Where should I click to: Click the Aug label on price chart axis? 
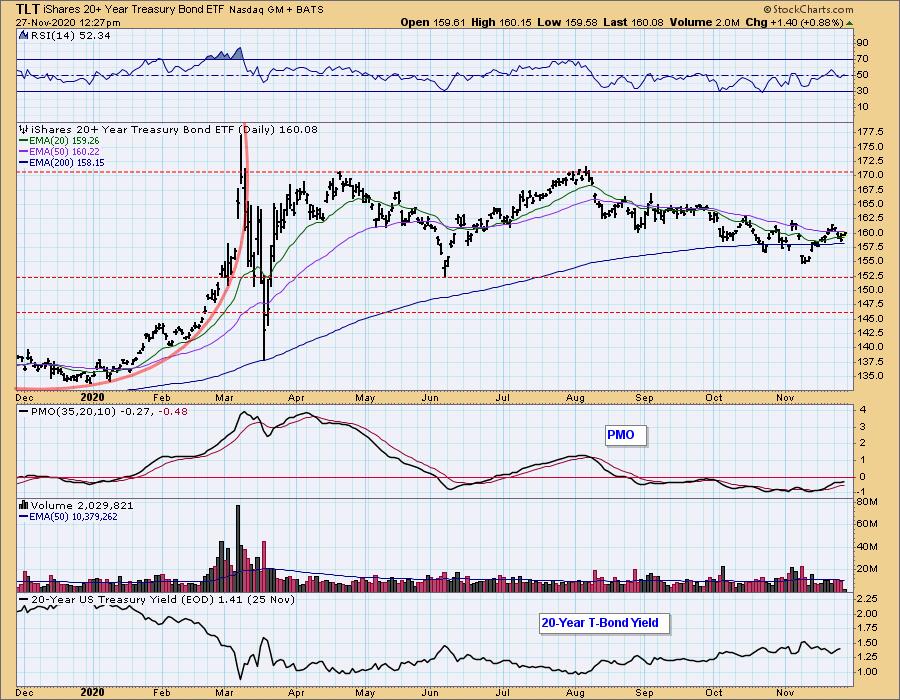pyautogui.click(x=575, y=398)
